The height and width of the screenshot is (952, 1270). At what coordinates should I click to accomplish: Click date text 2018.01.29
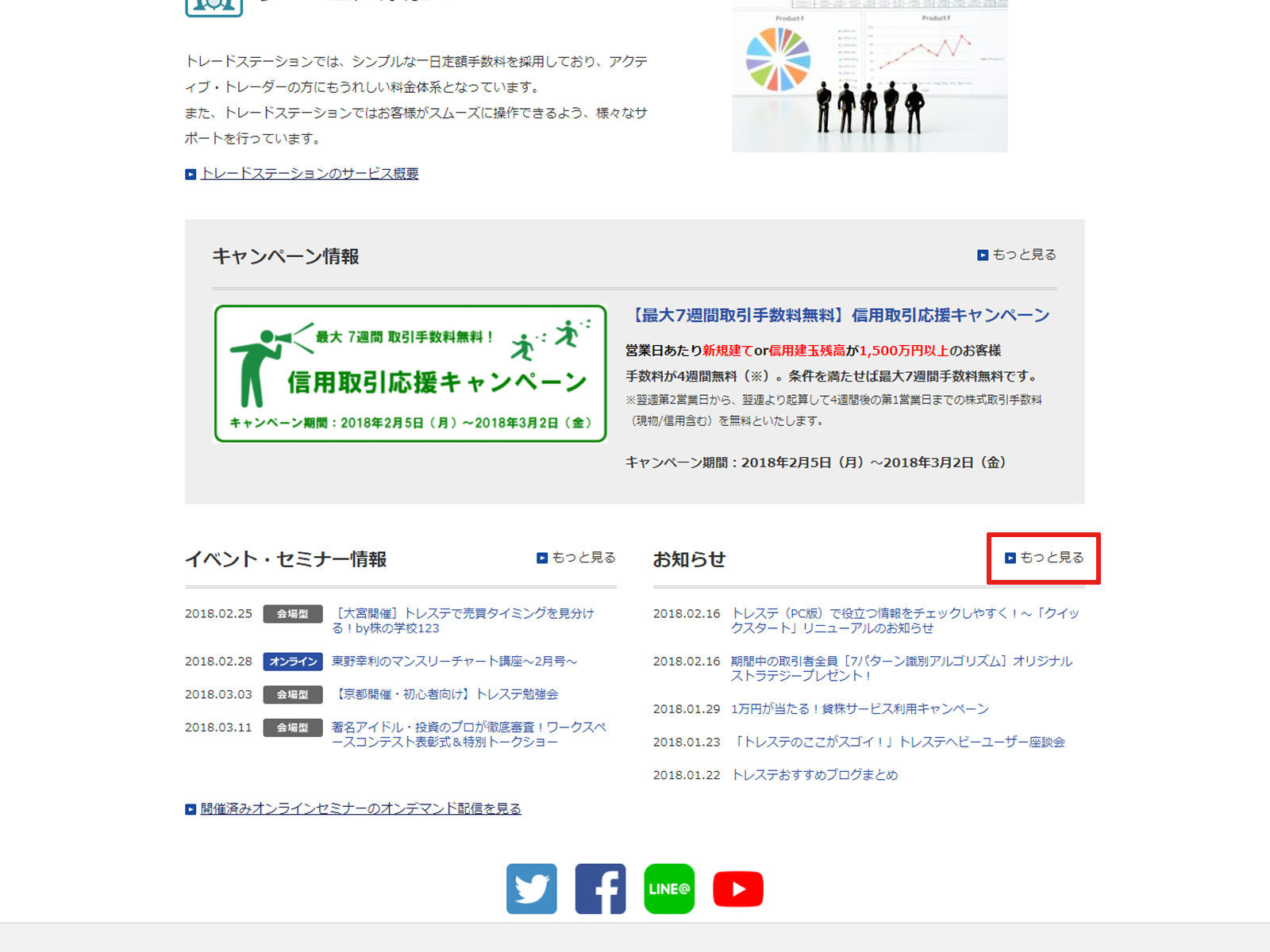tap(687, 708)
